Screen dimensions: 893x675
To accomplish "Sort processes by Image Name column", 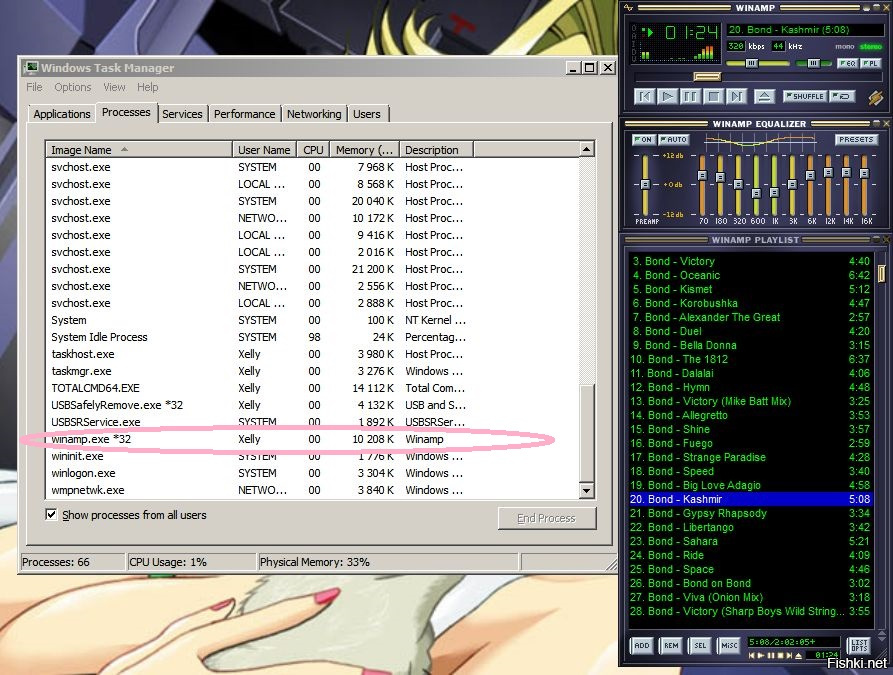I will tap(139, 150).
